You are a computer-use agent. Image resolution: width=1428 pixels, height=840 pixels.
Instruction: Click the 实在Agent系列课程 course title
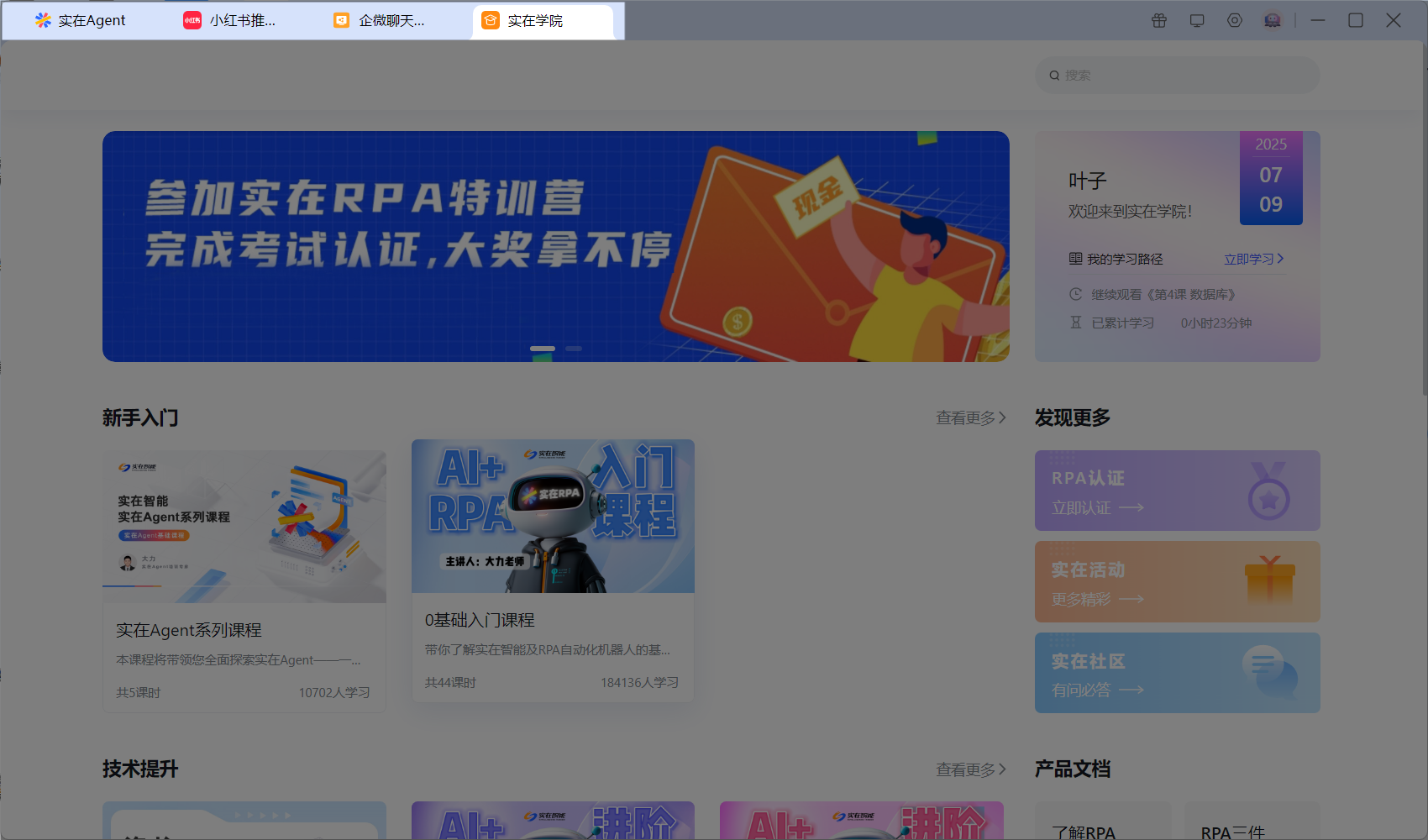pyautogui.click(x=189, y=630)
